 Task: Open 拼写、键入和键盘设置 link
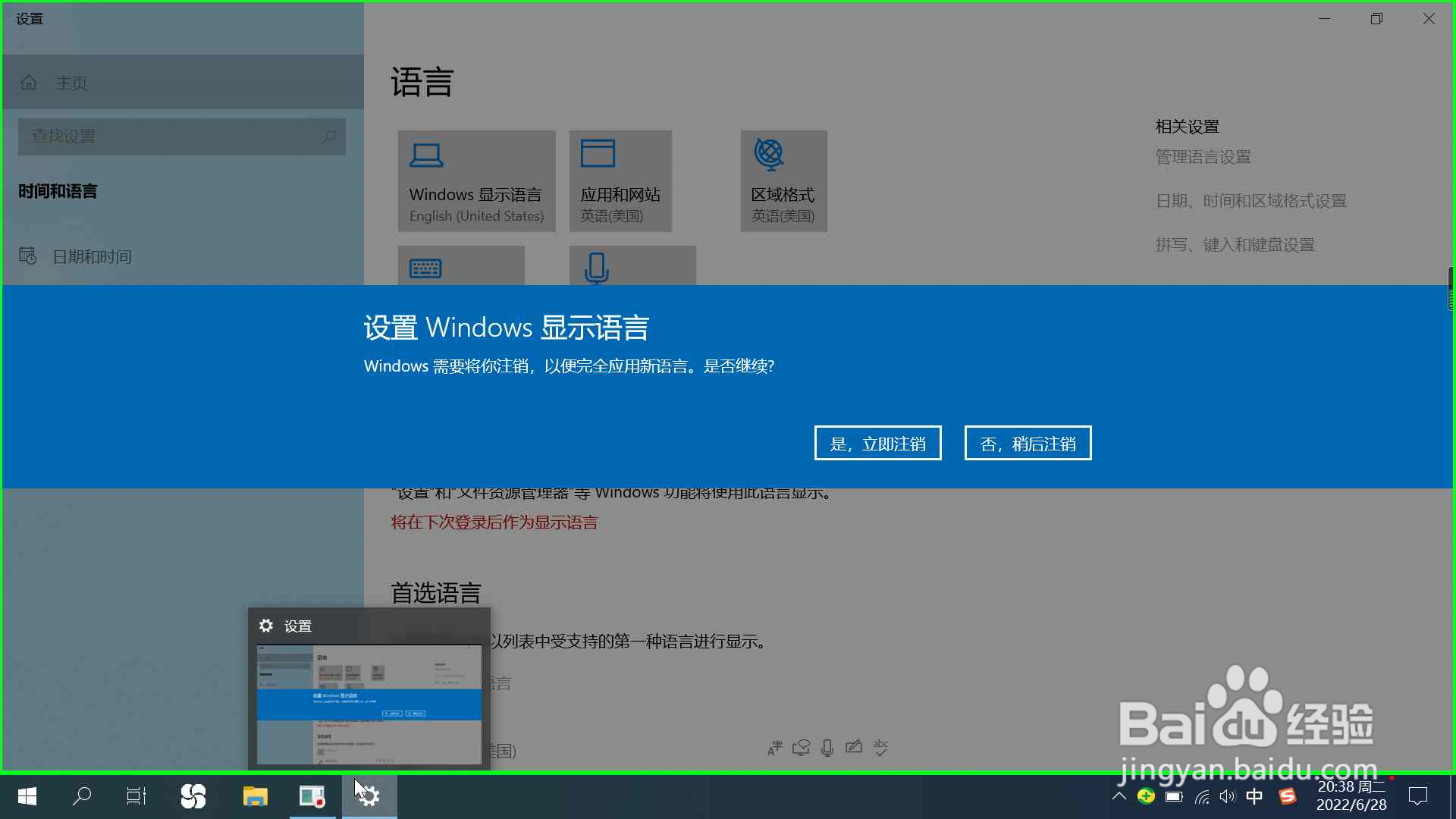pos(1235,245)
